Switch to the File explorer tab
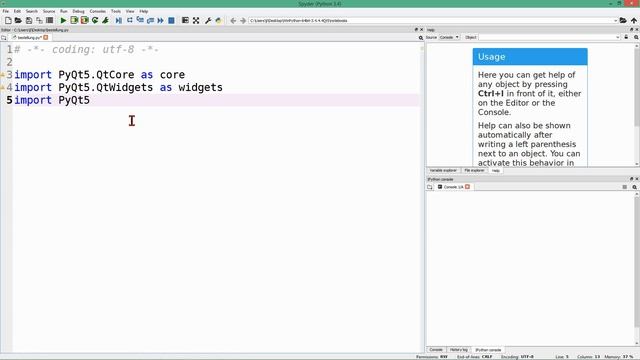This screenshot has height=360, width=640. click(474, 171)
